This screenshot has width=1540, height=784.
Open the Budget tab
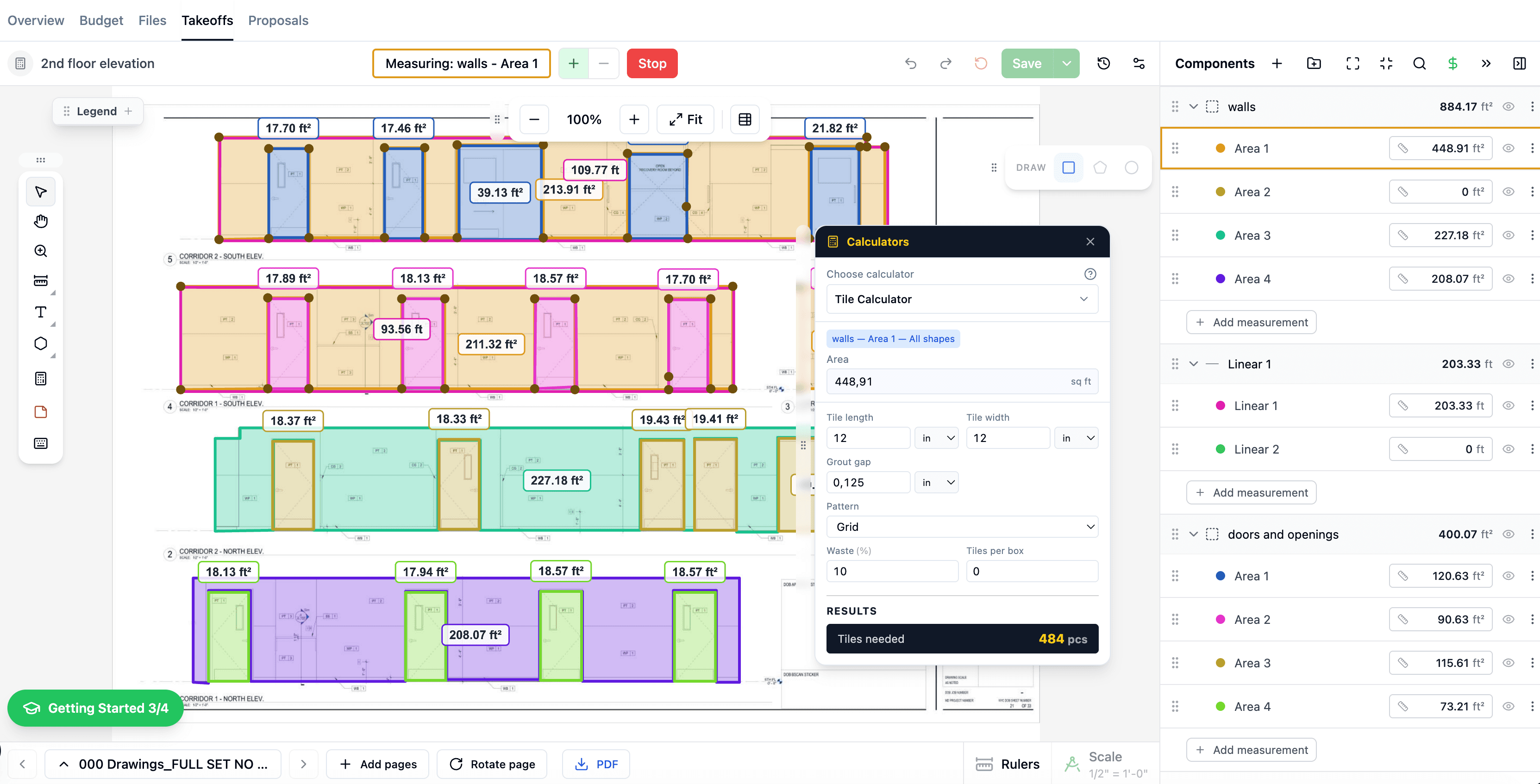pos(101,20)
